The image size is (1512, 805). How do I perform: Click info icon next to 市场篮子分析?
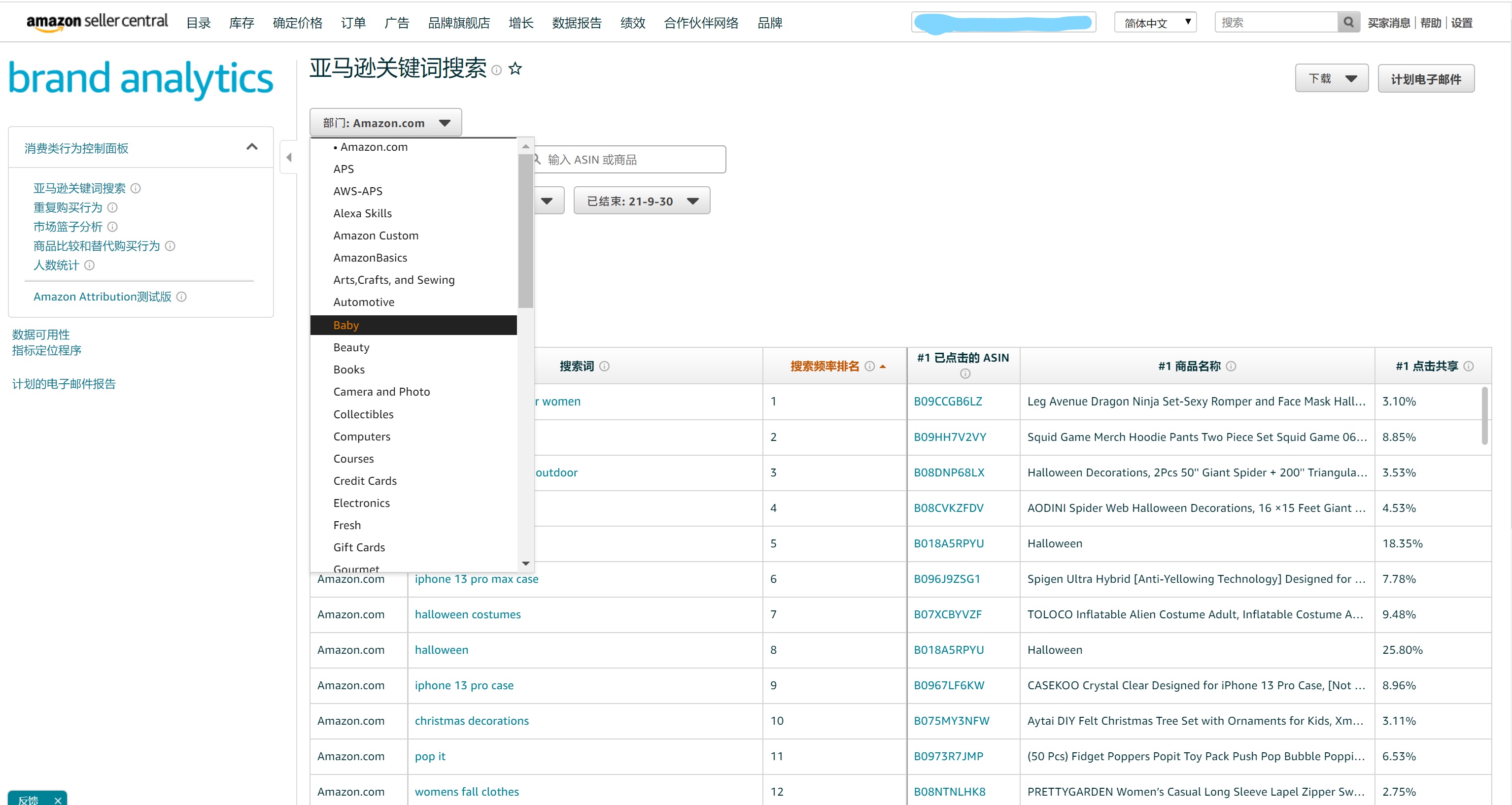113,227
